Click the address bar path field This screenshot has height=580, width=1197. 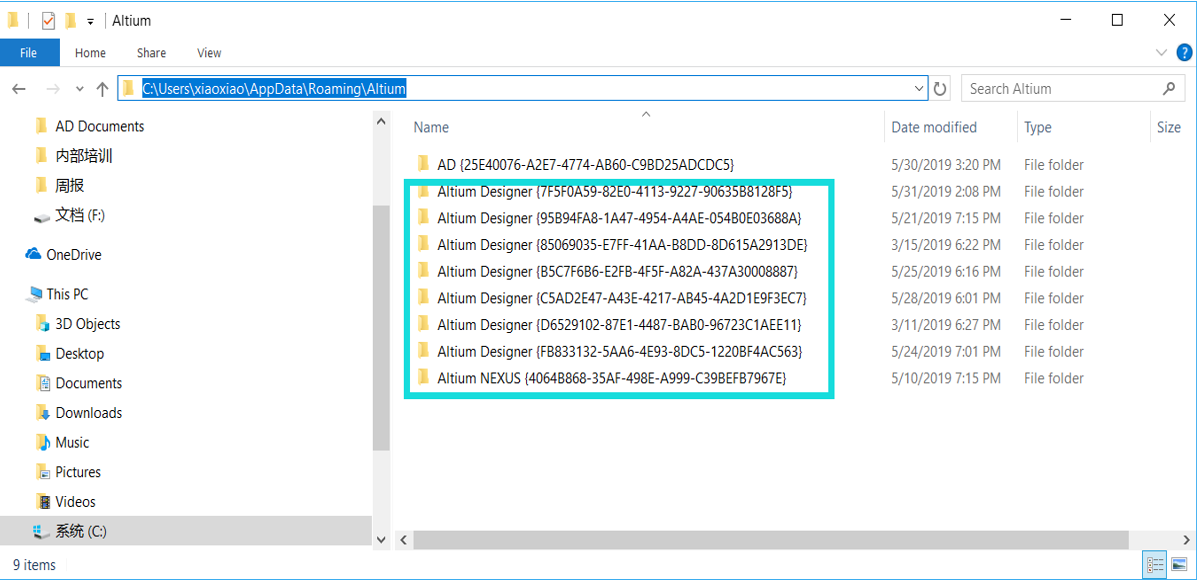coord(522,89)
